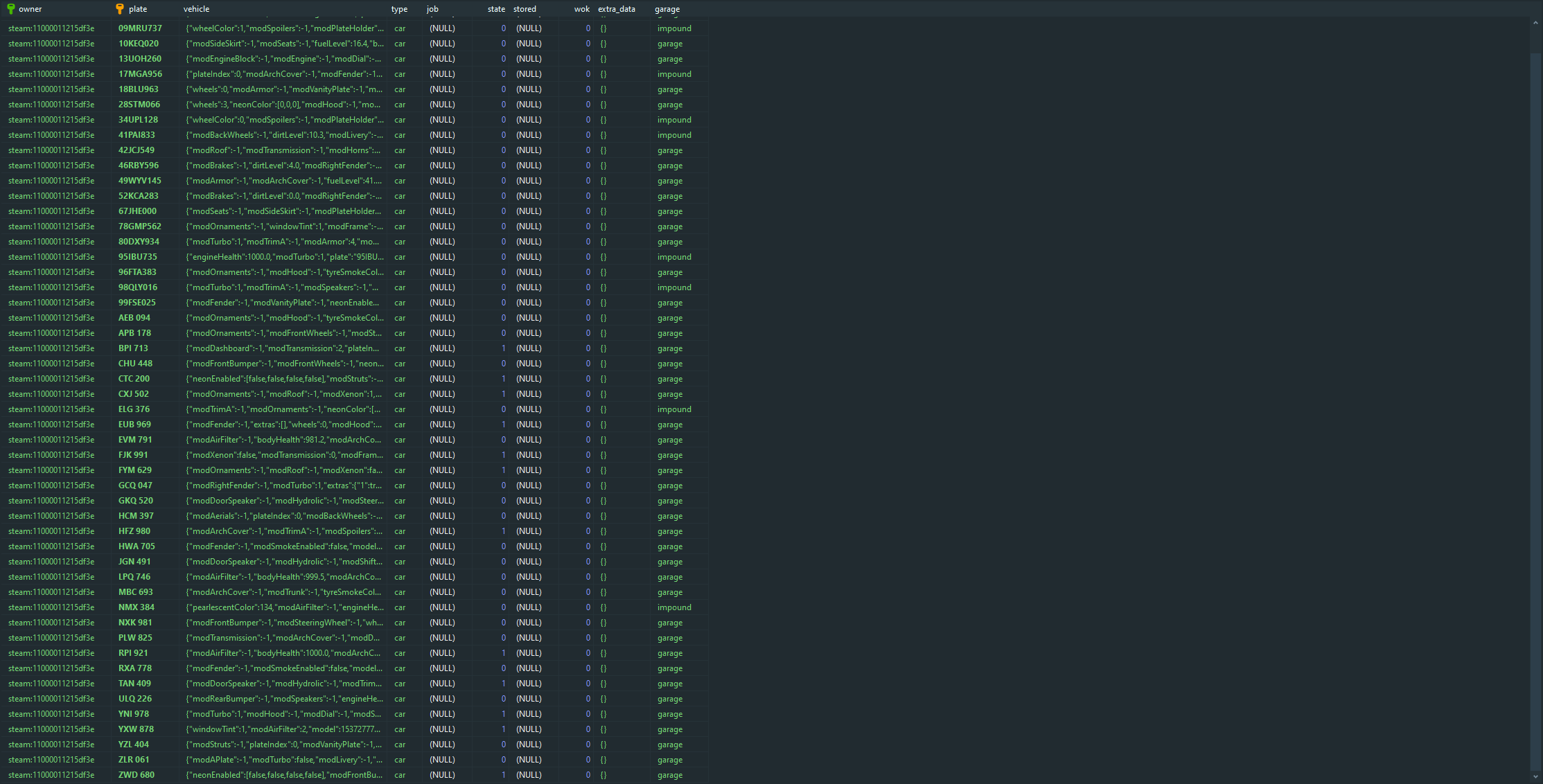Click job NULL cell in 42JCJ549 row
Viewport: 1543px width, 784px height.
point(442,150)
